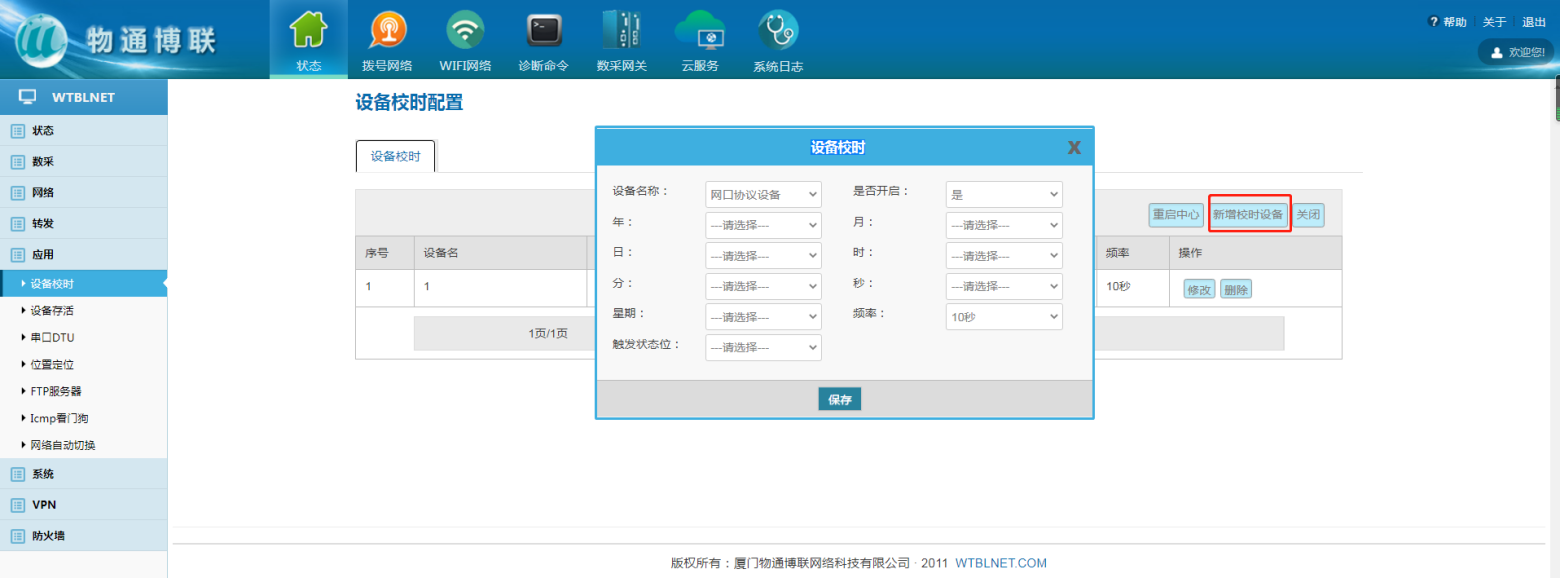1560x578 pixels.
Task: Open the 触发状态位 dropdown
Action: pos(763,348)
